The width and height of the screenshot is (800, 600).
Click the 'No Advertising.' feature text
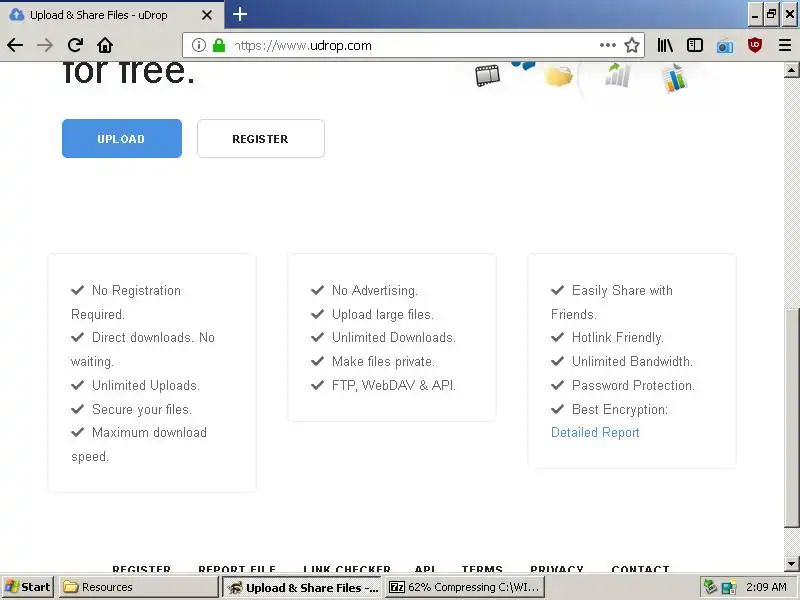[x=374, y=290]
